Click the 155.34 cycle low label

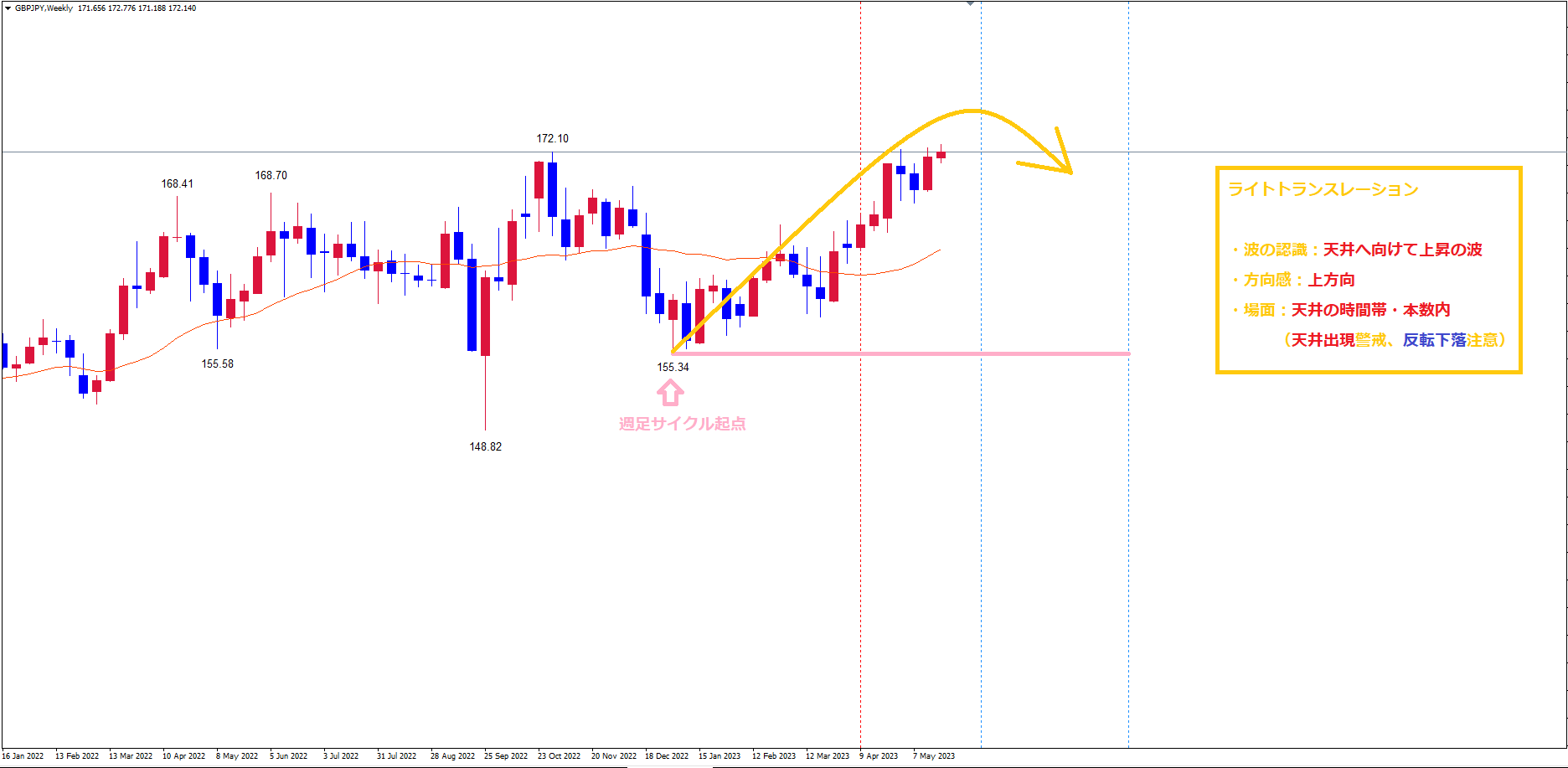[673, 368]
